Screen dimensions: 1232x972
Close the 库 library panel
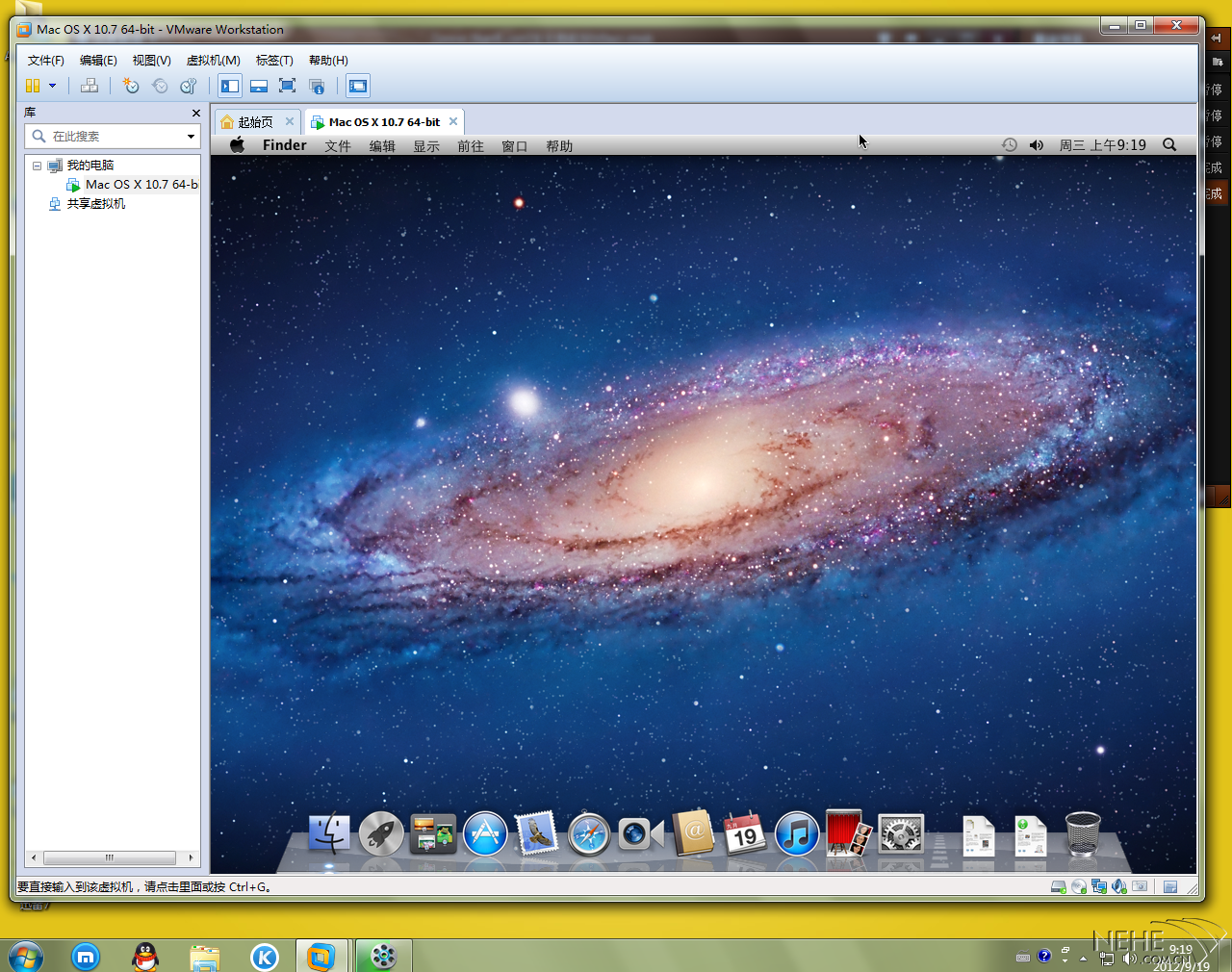[x=196, y=113]
